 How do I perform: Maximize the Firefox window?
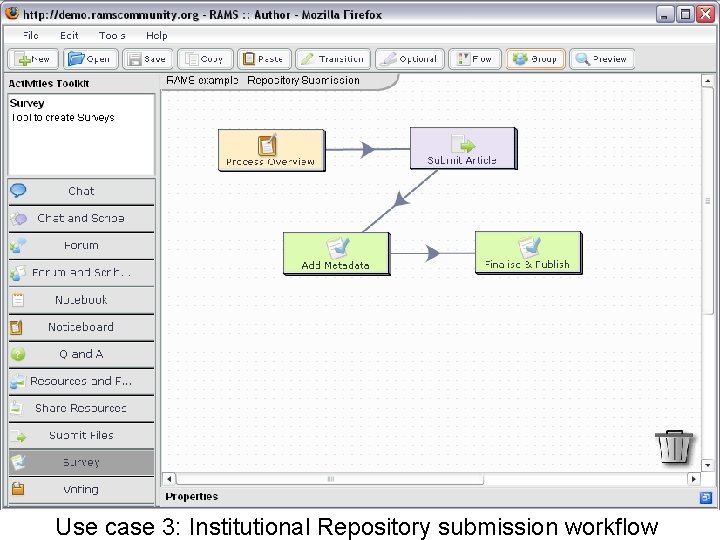(685, 14)
